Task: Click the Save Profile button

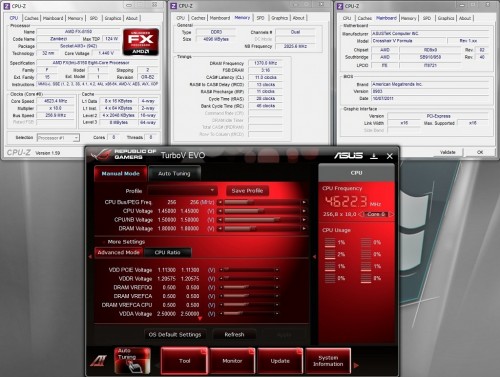Action: point(247,191)
